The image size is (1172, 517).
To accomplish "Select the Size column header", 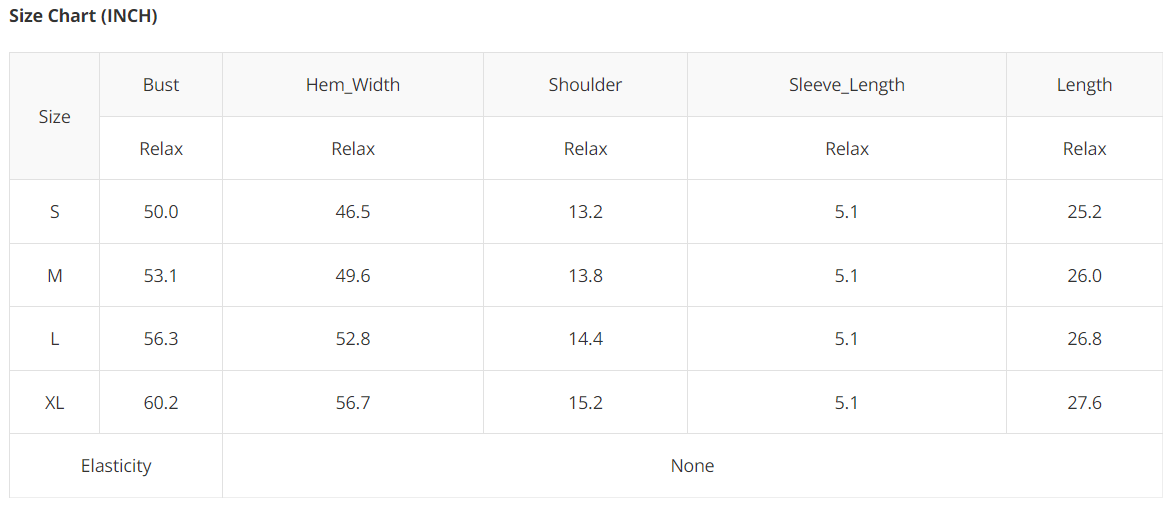I will click(x=54, y=117).
